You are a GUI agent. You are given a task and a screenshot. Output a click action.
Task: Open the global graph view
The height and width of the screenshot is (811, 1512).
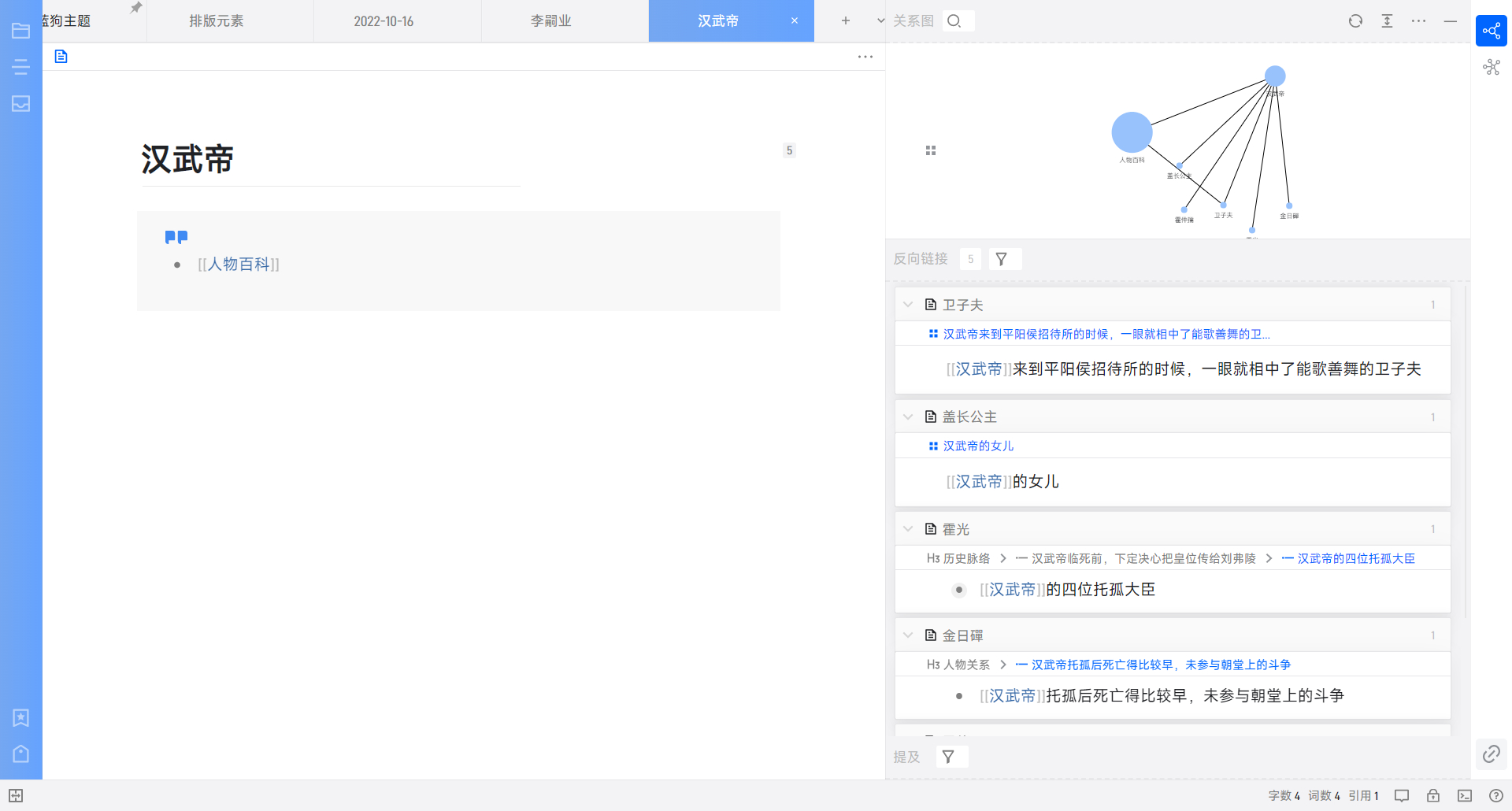click(x=1492, y=67)
